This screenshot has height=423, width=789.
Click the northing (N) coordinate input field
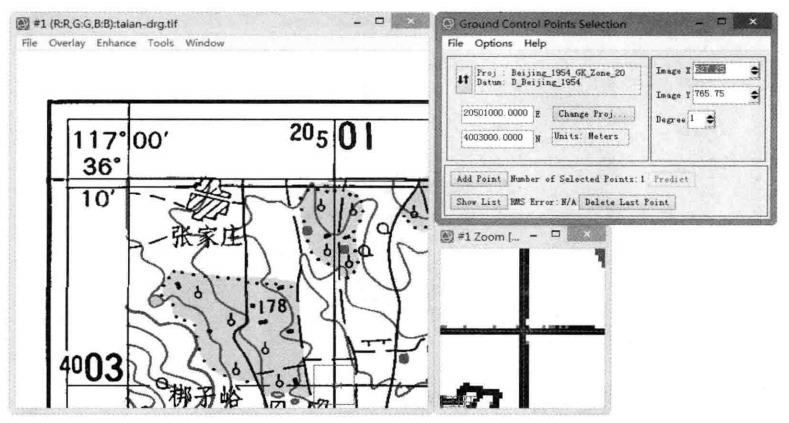click(495, 137)
